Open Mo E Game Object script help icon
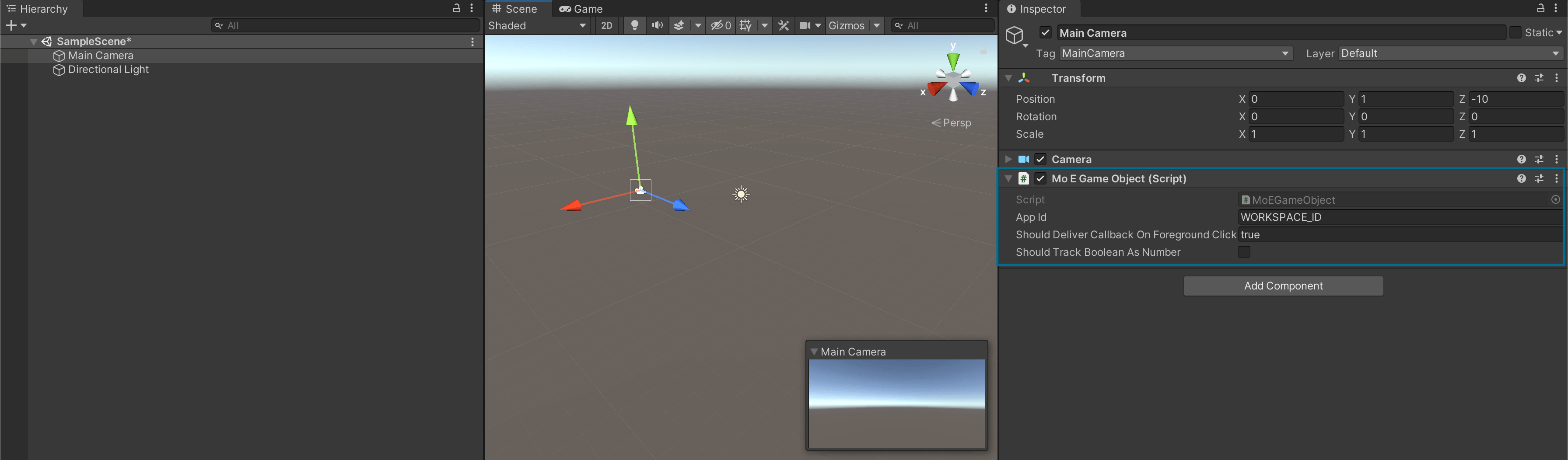This screenshot has width=1568, height=460. [1521, 179]
